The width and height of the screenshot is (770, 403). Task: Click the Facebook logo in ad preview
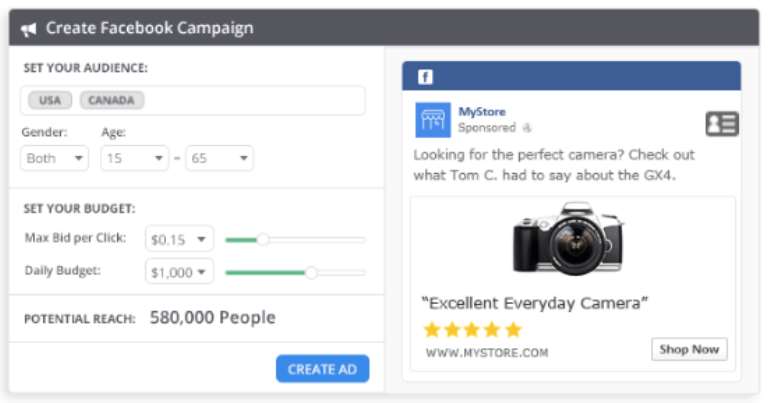pyautogui.click(x=425, y=77)
